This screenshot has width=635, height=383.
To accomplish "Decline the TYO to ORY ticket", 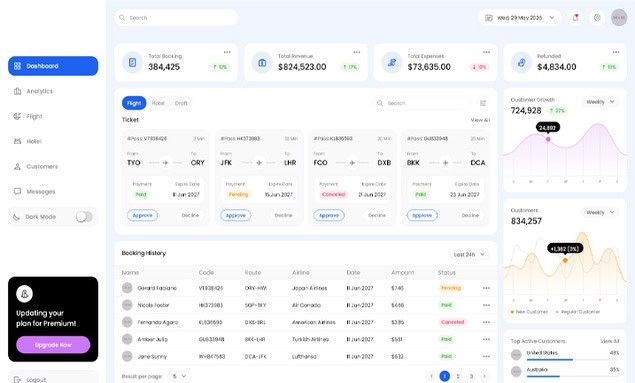I will click(190, 215).
